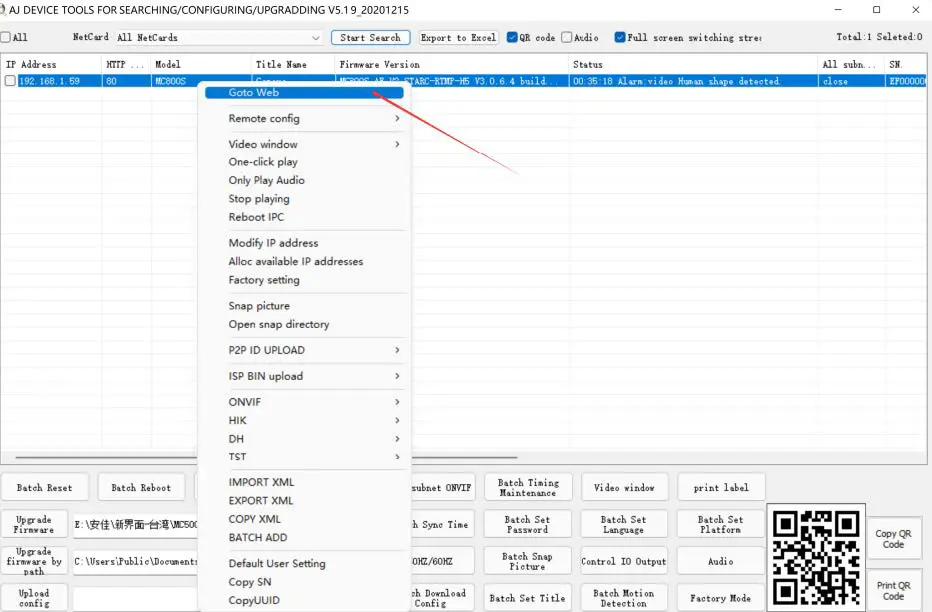Image resolution: width=932 pixels, height=612 pixels.
Task: Click the C:\Users\Public firmware path field
Action: (136, 561)
